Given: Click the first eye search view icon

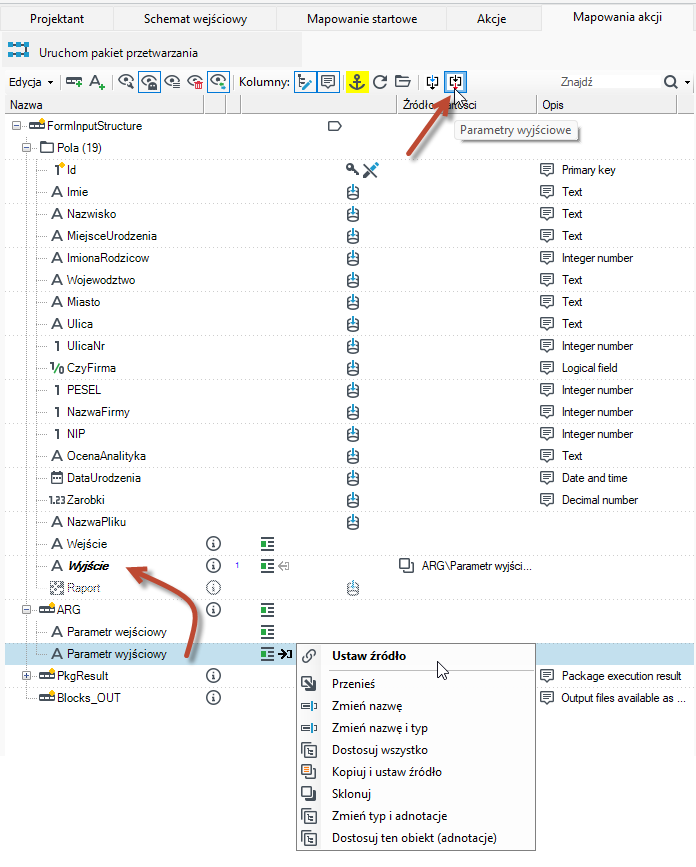Looking at the screenshot, I should coord(126,82).
